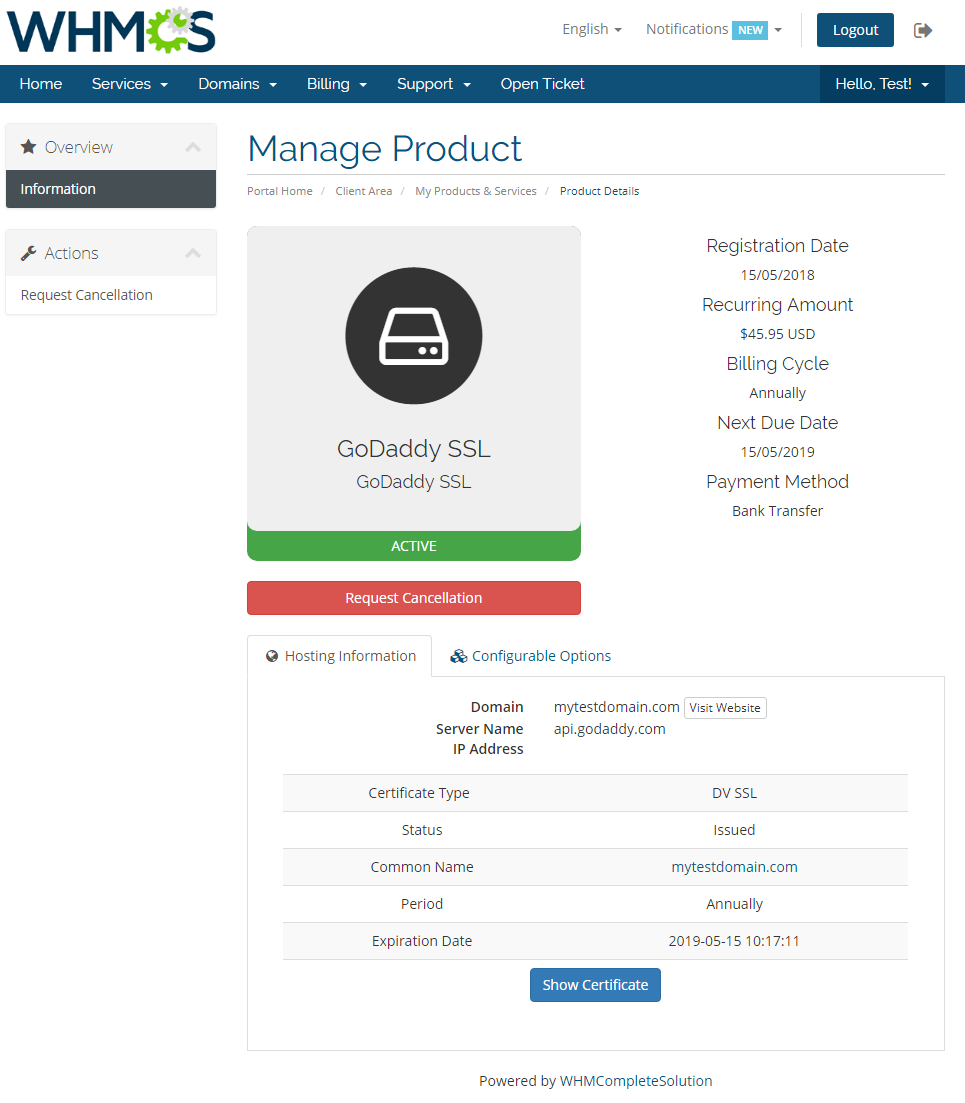
Task: Expand the Billing menu
Action: click(x=337, y=84)
